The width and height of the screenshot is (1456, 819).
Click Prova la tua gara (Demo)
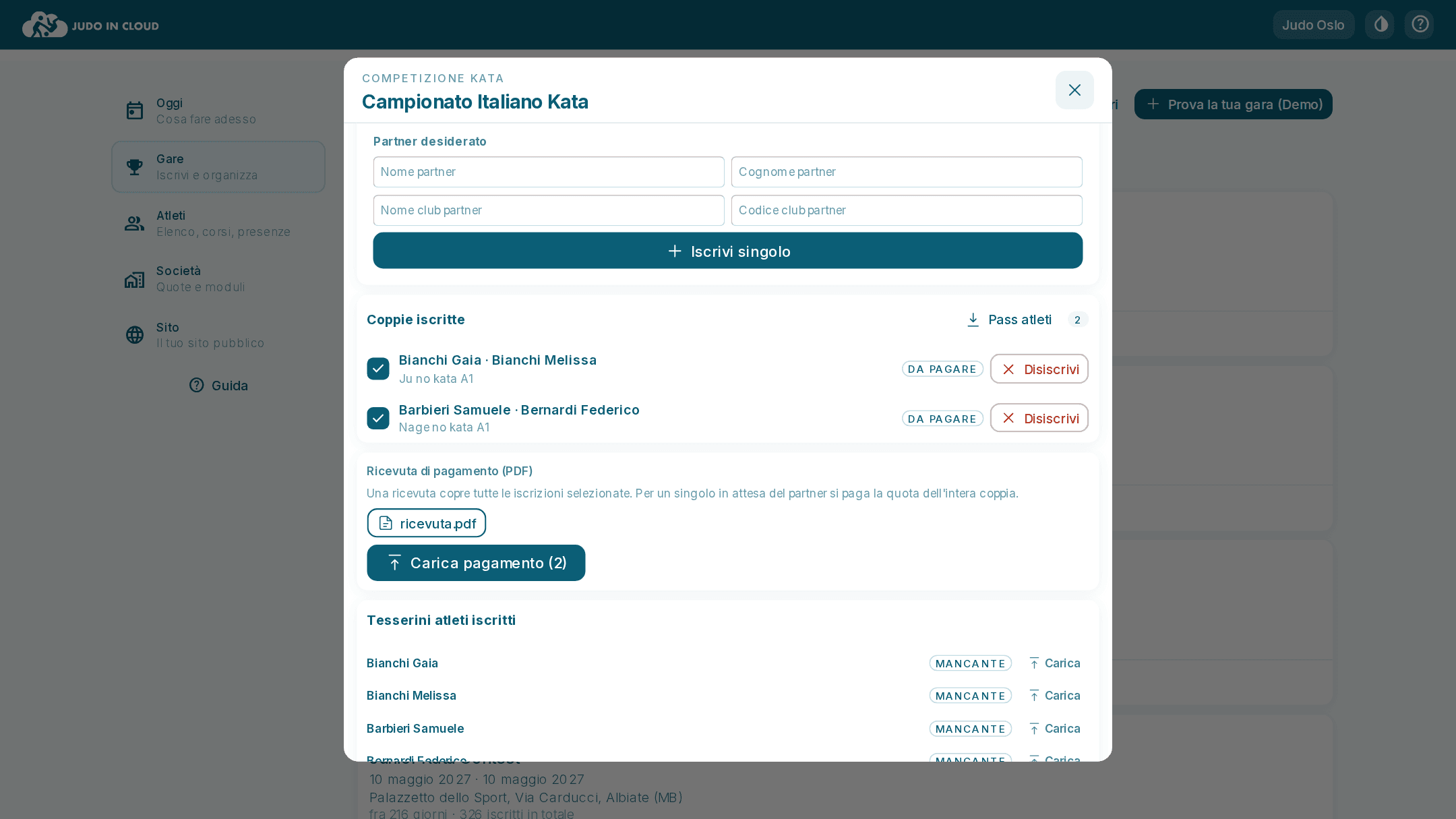click(1233, 104)
